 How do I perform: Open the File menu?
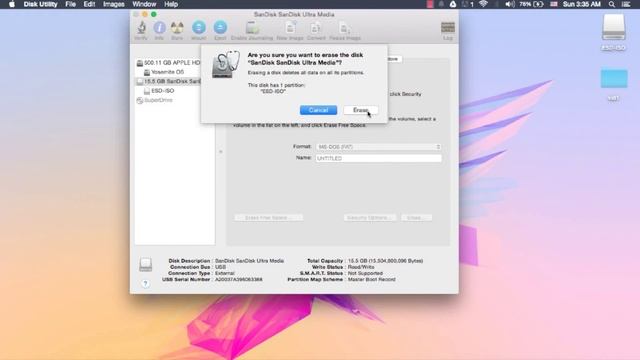[71, 4]
